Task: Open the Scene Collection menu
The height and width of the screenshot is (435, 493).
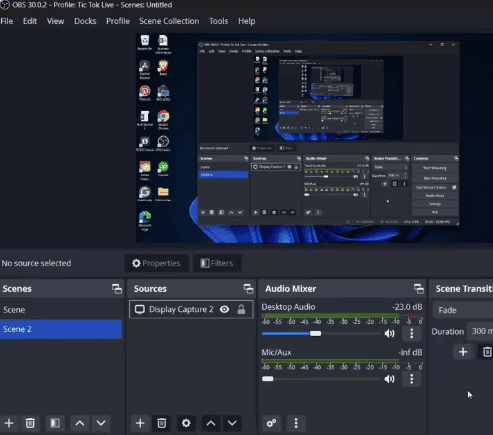Action: pos(169,21)
